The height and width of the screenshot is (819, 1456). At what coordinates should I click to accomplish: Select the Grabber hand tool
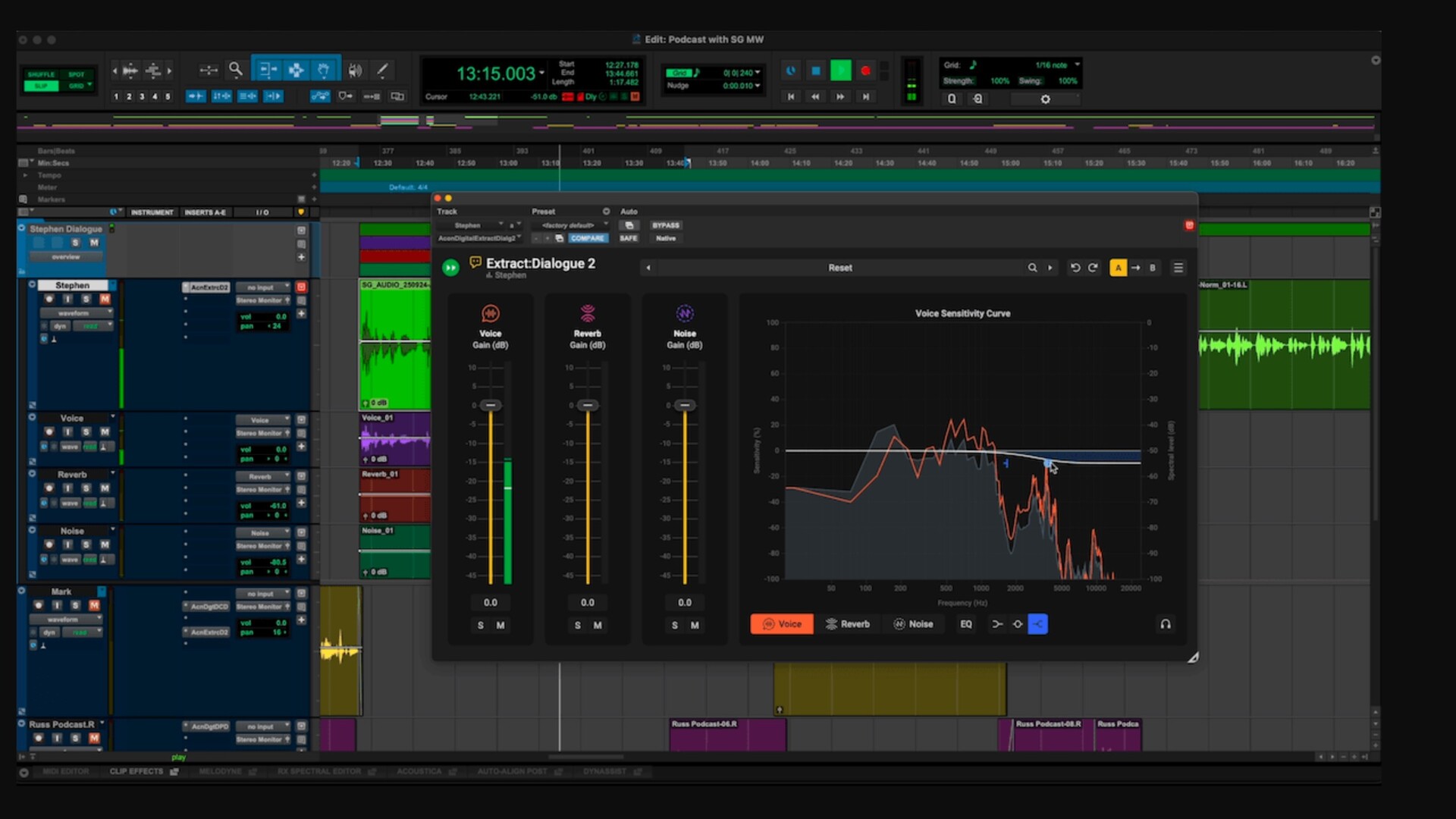point(324,70)
